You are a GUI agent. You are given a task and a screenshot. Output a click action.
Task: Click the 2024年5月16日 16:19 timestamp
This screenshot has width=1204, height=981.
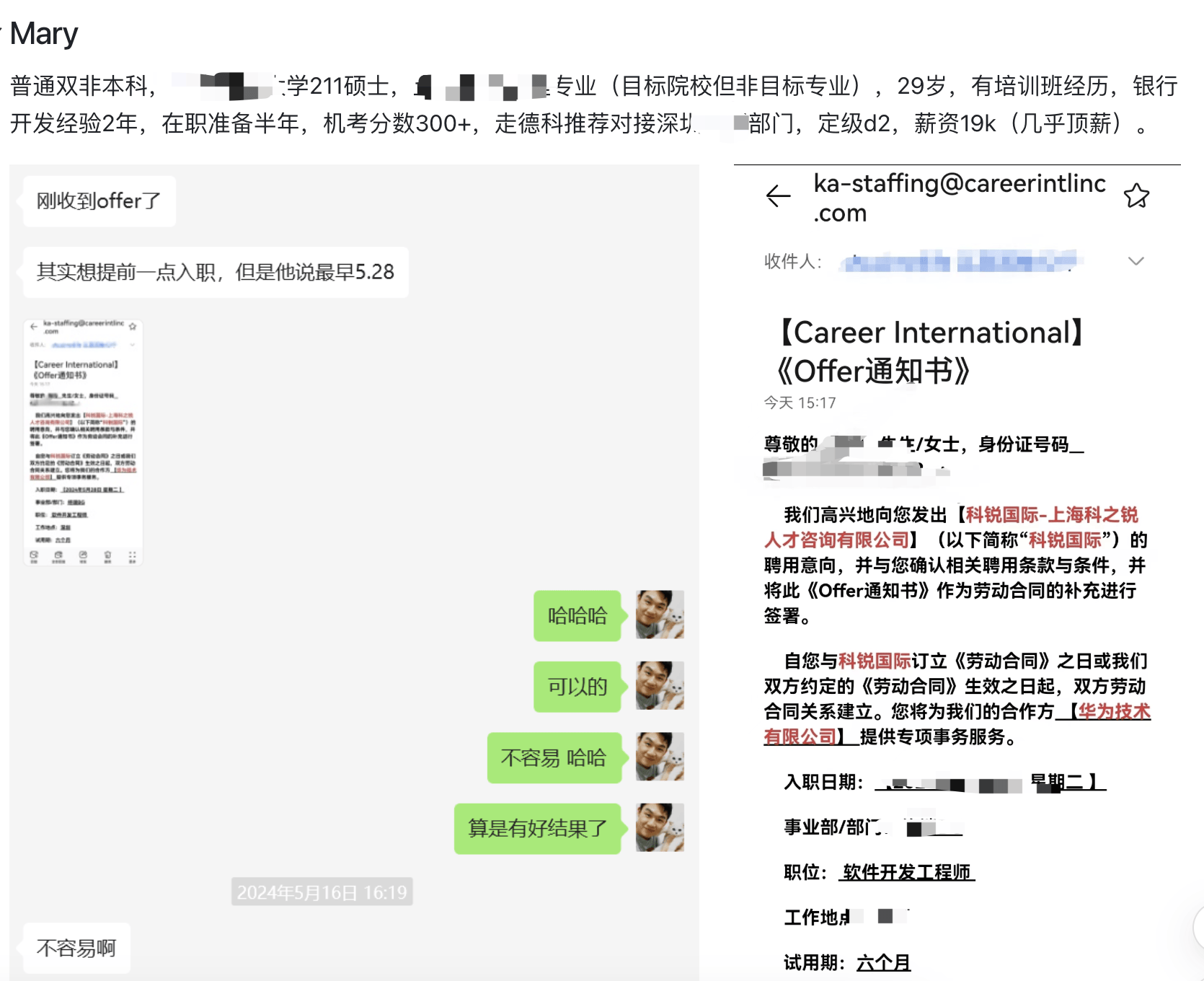point(322,892)
